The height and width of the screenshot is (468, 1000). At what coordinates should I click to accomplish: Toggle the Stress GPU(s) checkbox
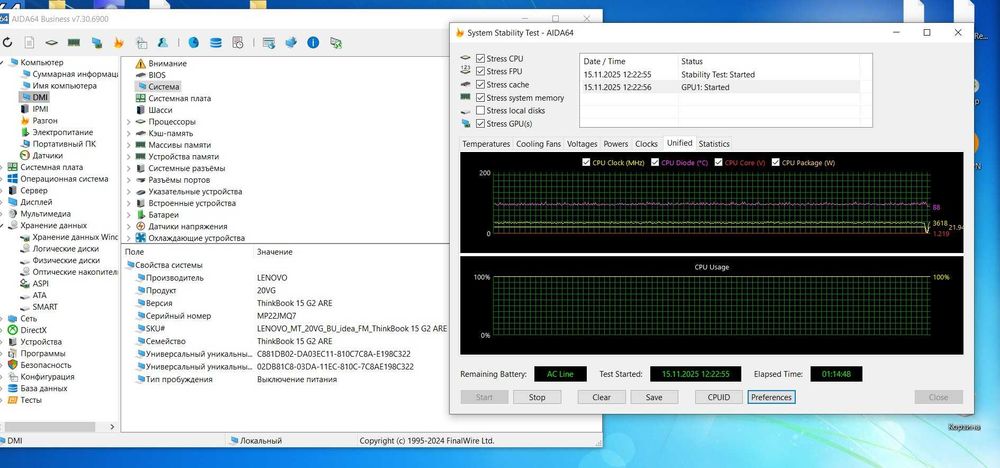[480, 124]
